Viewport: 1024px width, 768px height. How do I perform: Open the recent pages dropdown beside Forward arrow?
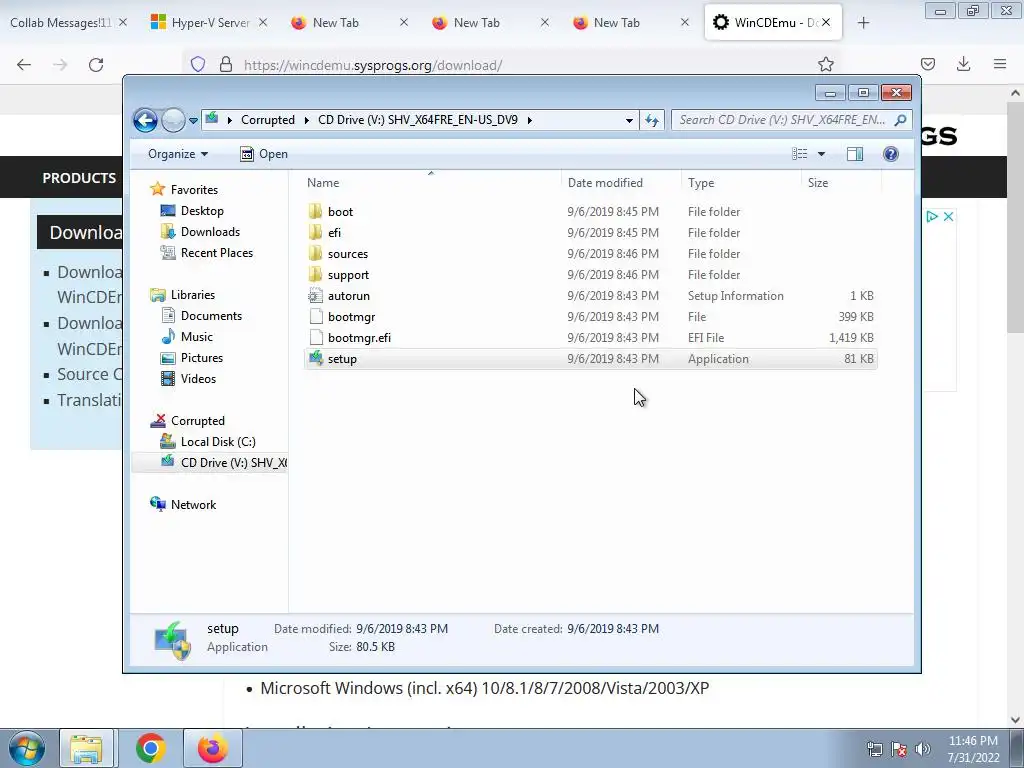pos(193,121)
